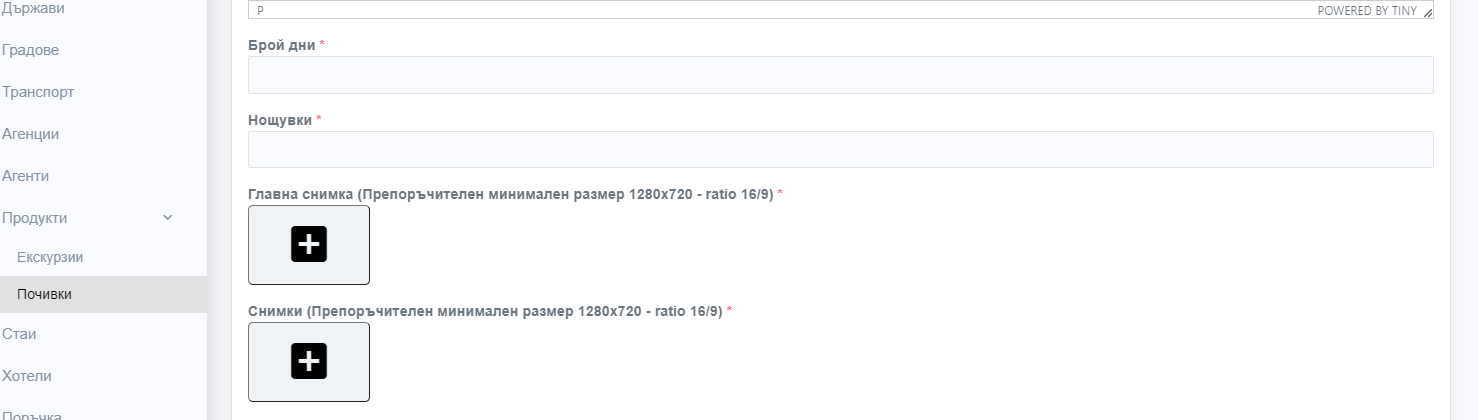Open the Транспорт sidebar item
Viewport: 1478px width, 420px height.
pos(38,92)
